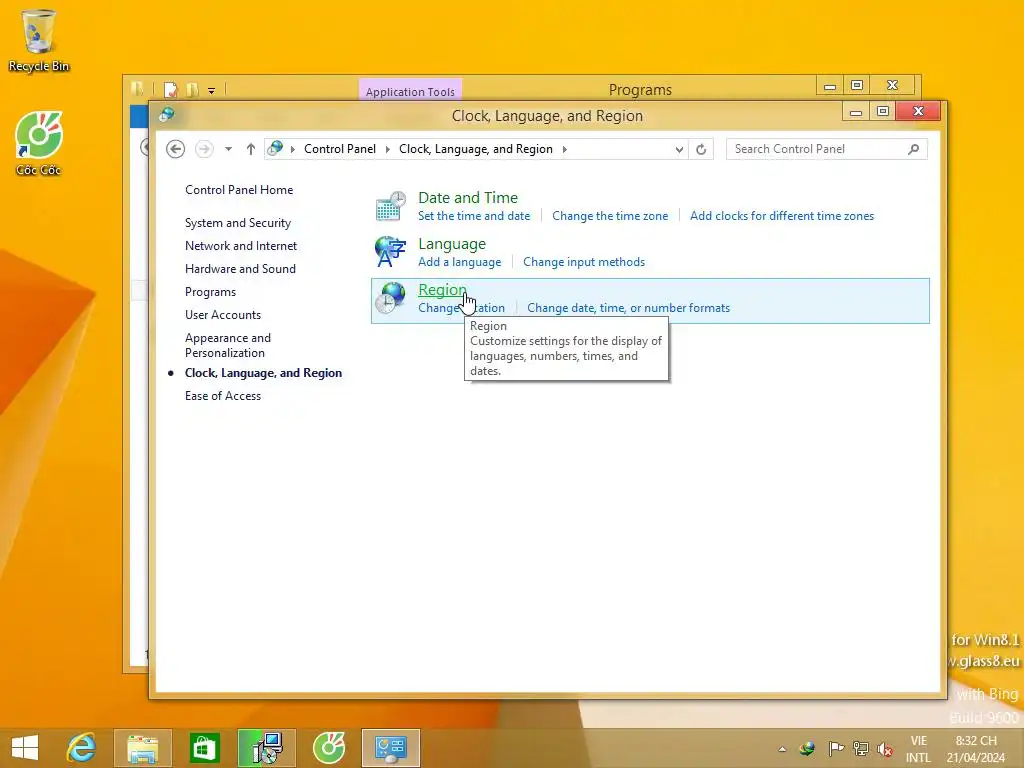Minimize the Programs background window
The image size is (1024, 768).
coord(830,86)
